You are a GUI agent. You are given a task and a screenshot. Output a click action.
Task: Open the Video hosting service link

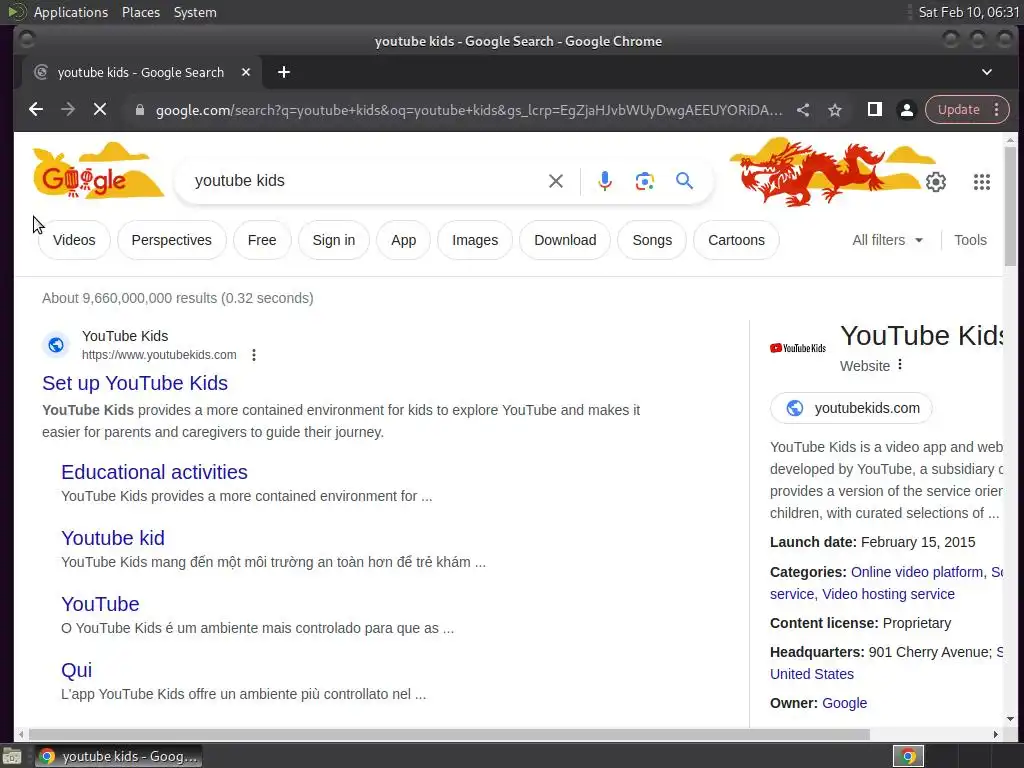click(x=888, y=594)
